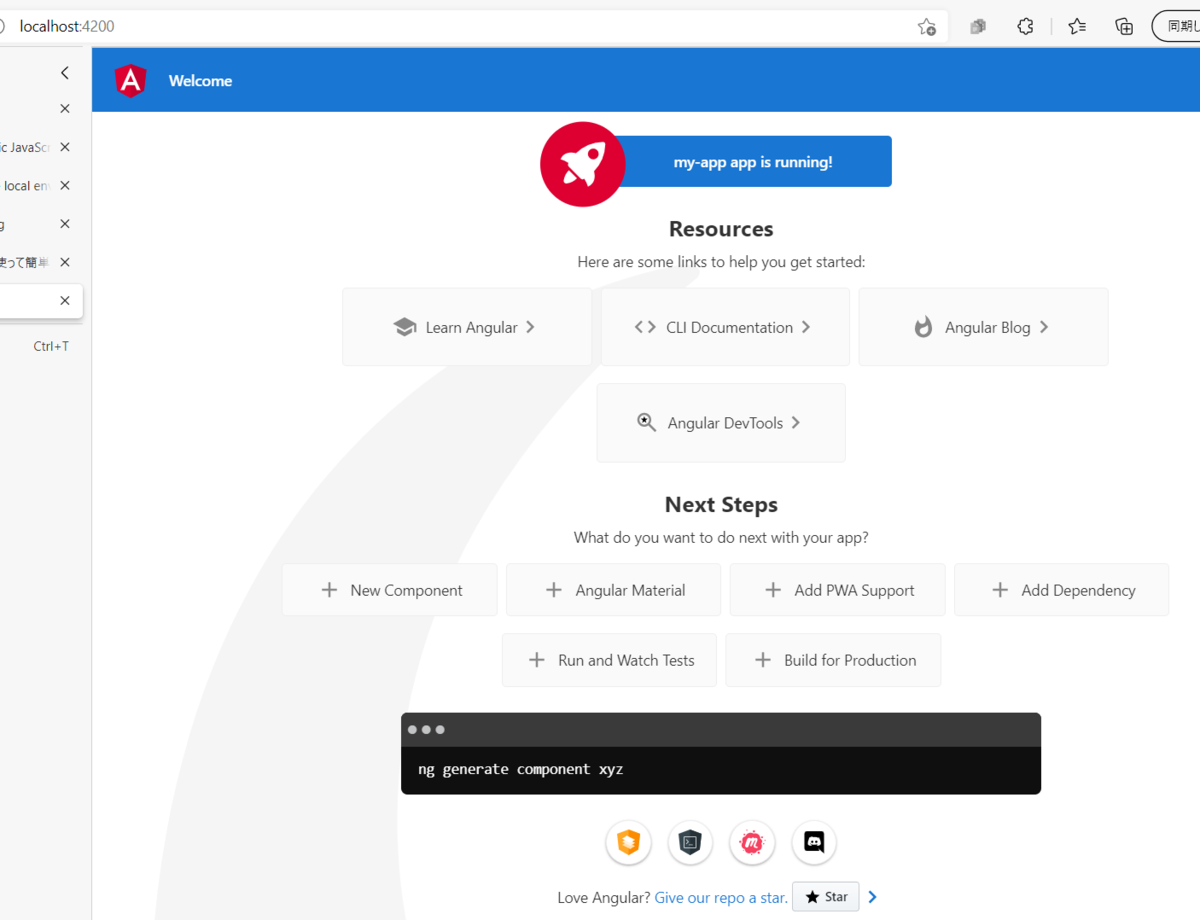The height and width of the screenshot is (920, 1200).
Task: Open the Angular Blog card
Action: click(x=983, y=327)
